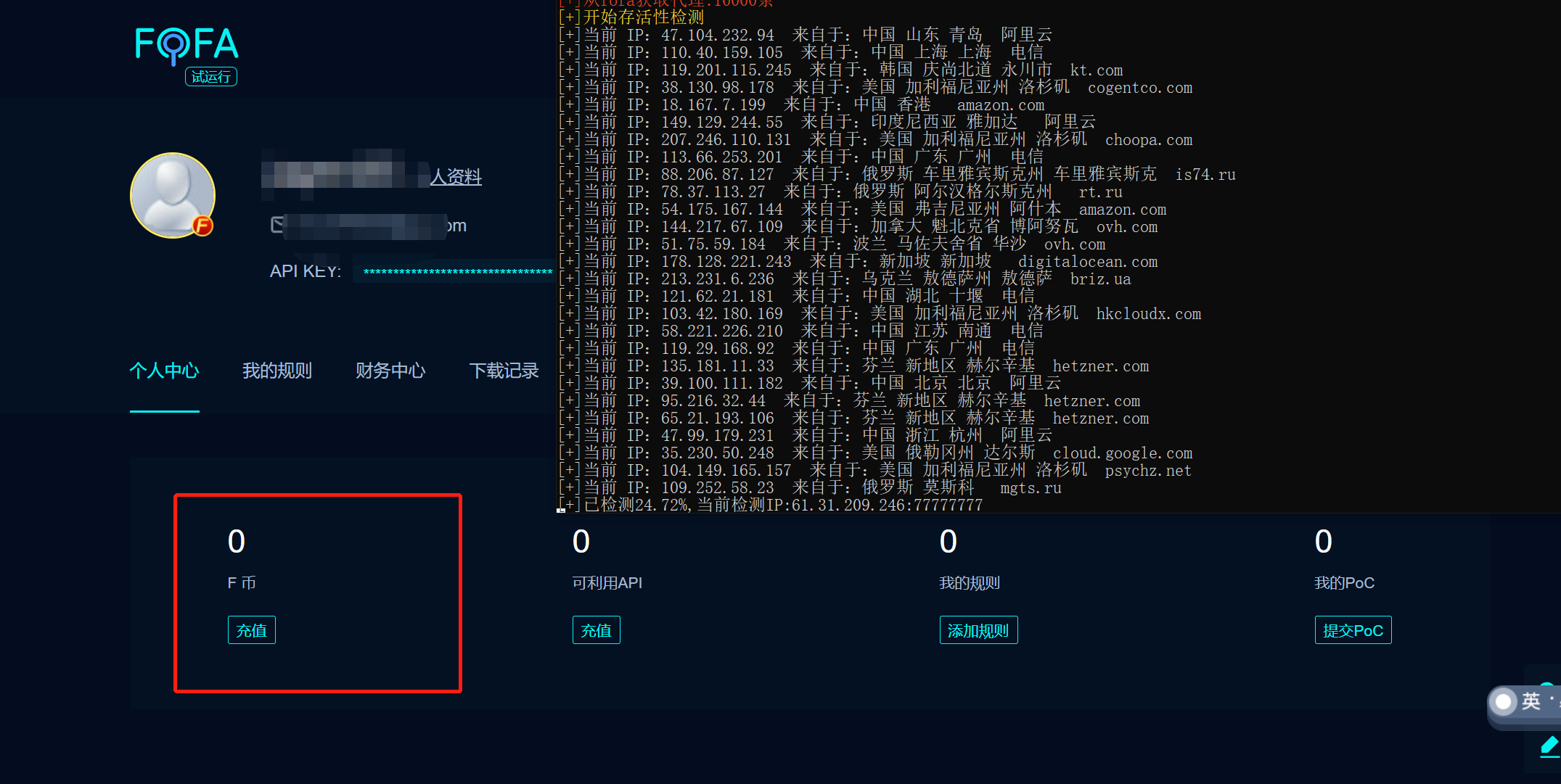Click the cyan pencil feedback icon
This screenshot has width=1561, height=784.
[x=1549, y=746]
